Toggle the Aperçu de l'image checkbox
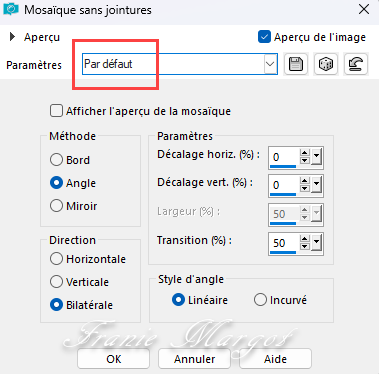The image size is (379, 374). click(x=264, y=37)
